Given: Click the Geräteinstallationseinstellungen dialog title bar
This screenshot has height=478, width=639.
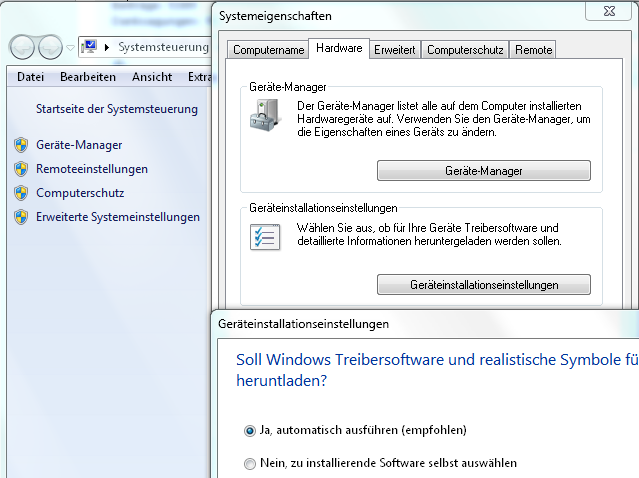Looking at the screenshot, I should pos(426,324).
